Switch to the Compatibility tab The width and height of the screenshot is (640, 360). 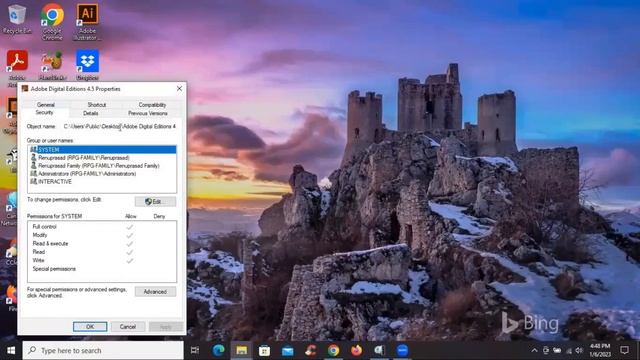152,105
